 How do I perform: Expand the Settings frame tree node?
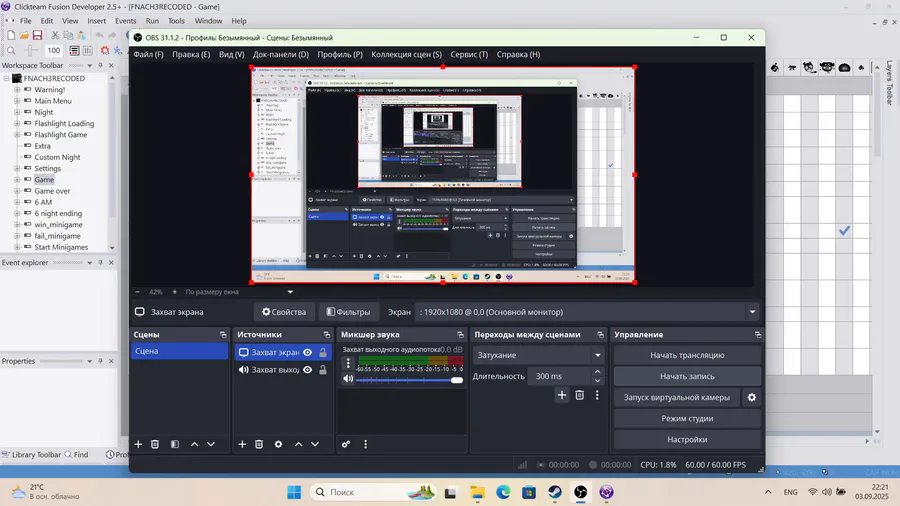click(x=17, y=169)
